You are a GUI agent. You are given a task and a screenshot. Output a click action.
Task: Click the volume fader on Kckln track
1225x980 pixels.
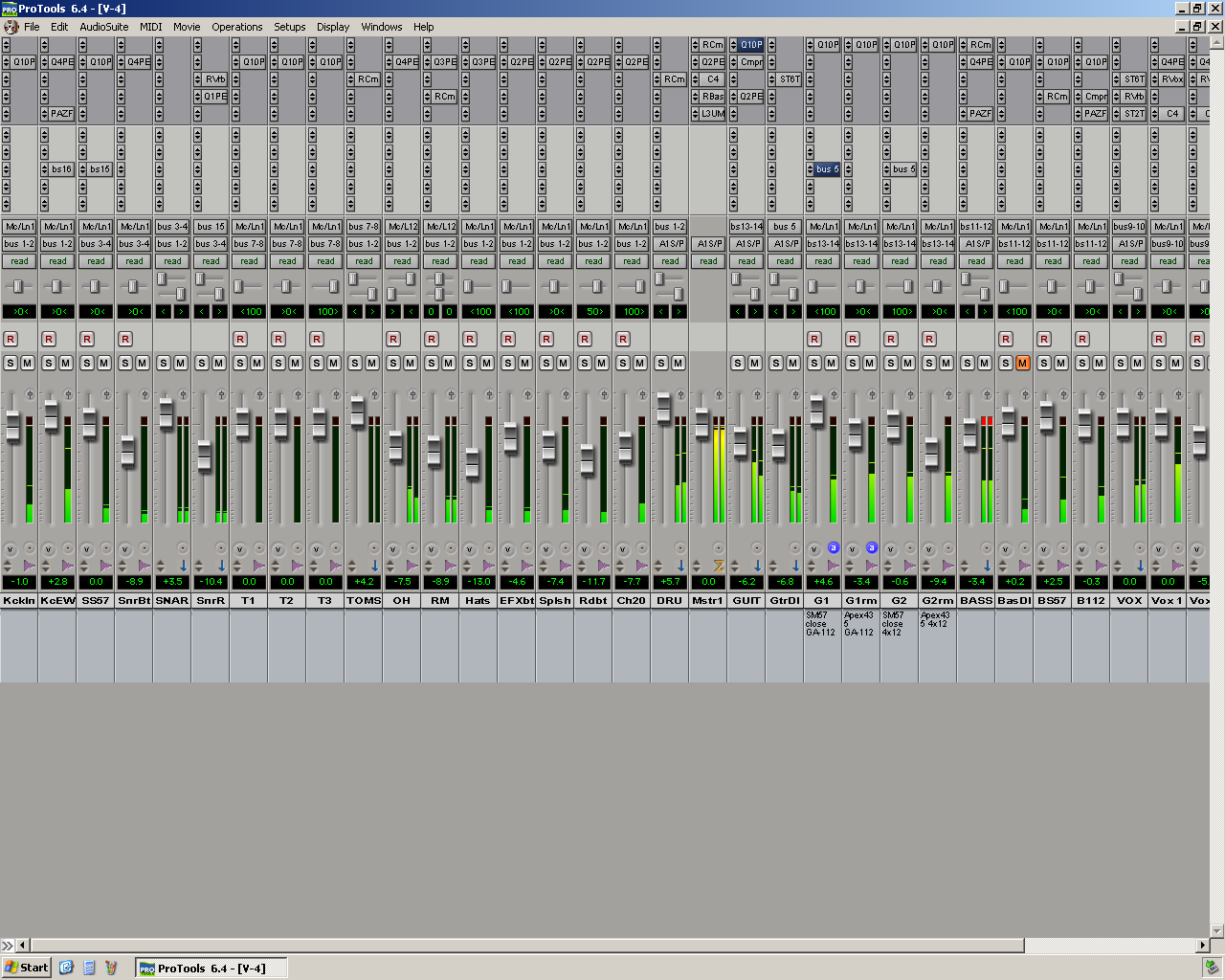point(13,427)
